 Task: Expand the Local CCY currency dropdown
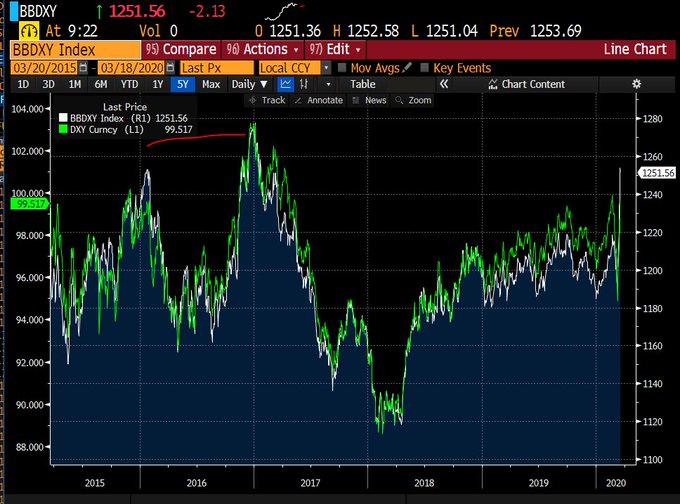tap(326, 68)
